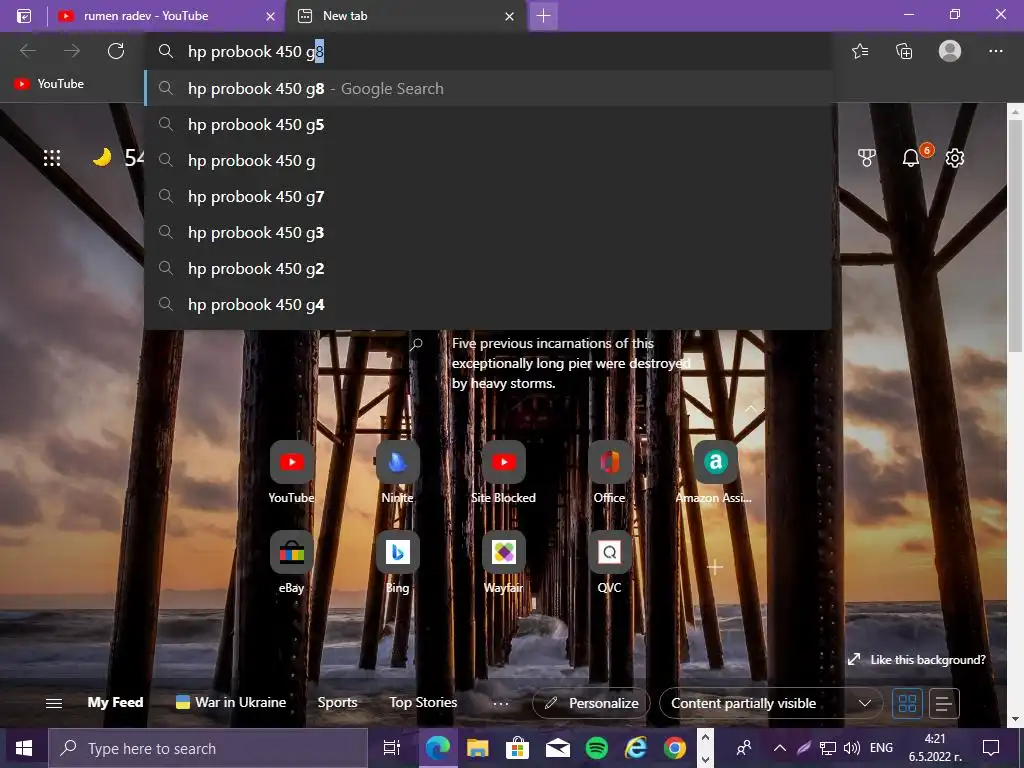Image resolution: width=1024 pixels, height=768 pixels.
Task: Open the Windows Start menu
Action: (x=24, y=748)
